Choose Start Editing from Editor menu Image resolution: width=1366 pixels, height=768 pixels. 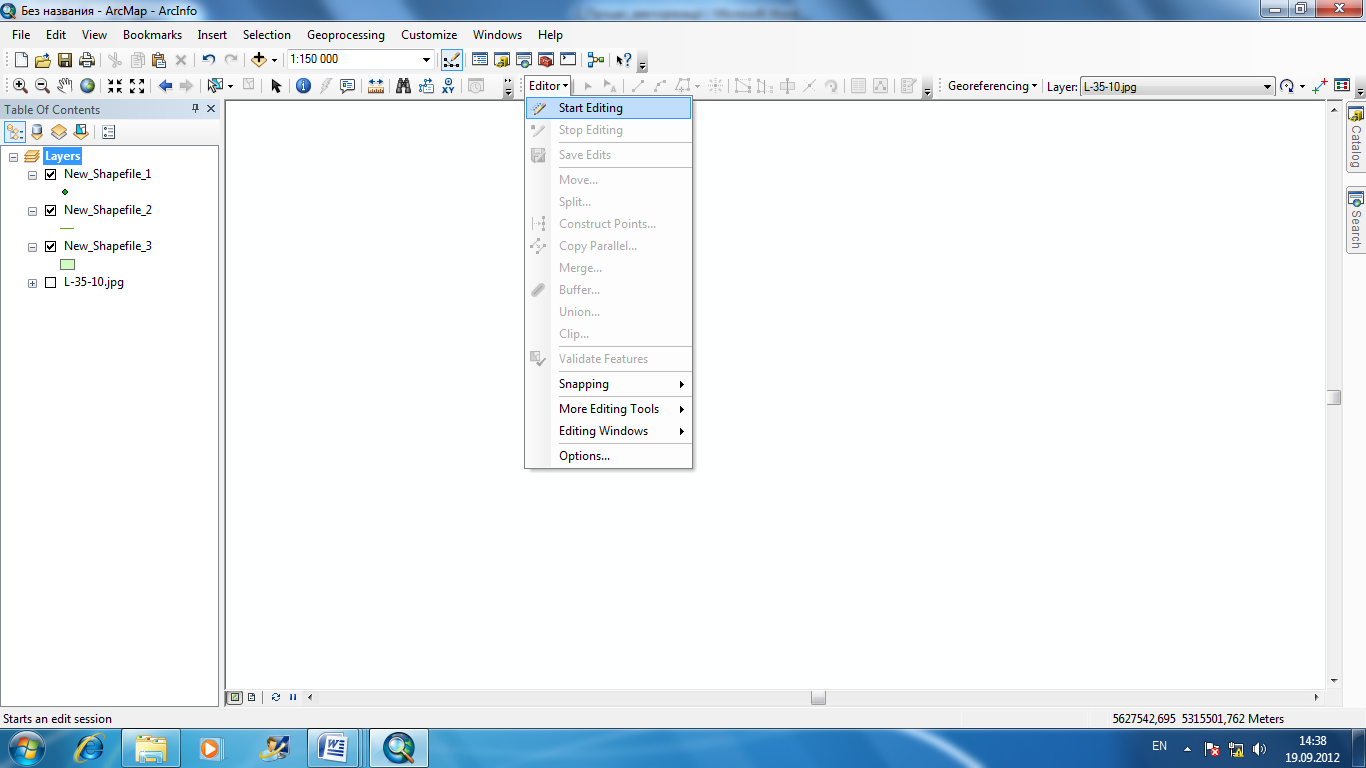point(609,108)
